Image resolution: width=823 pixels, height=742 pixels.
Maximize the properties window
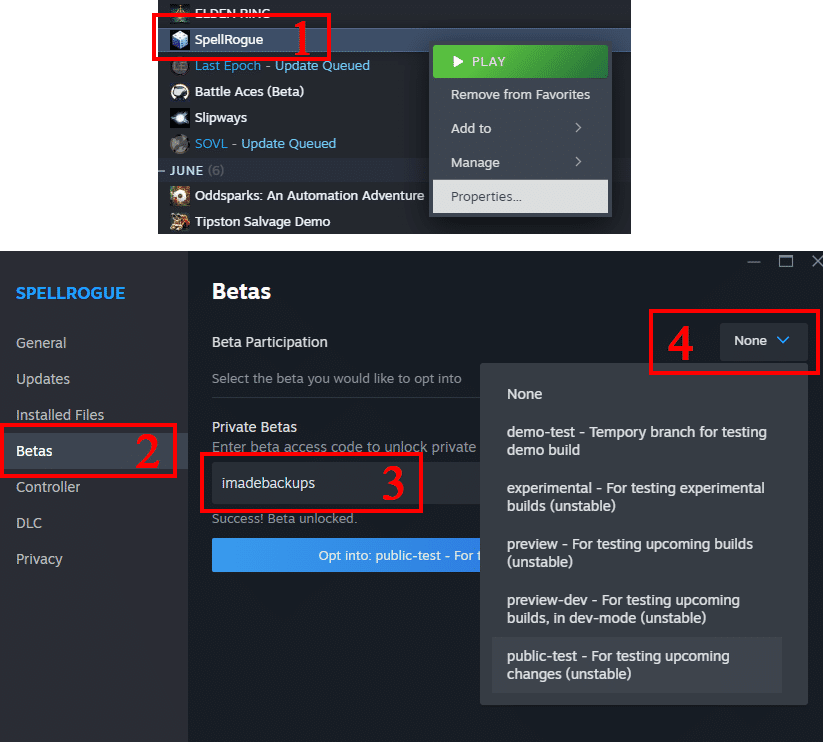click(x=786, y=261)
